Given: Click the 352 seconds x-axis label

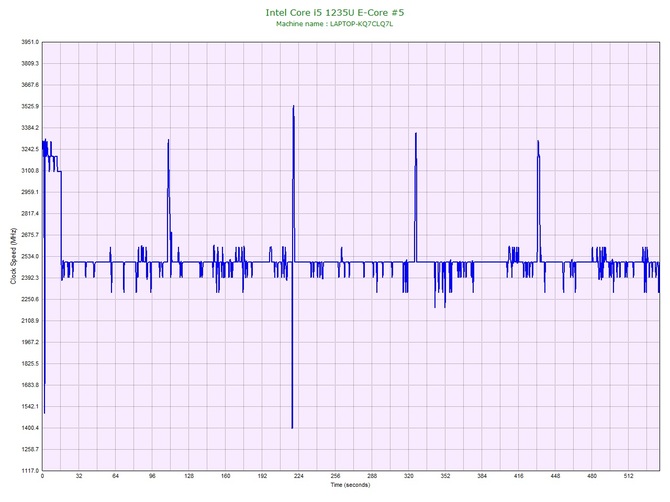Looking at the screenshot, I should [445, 476].
